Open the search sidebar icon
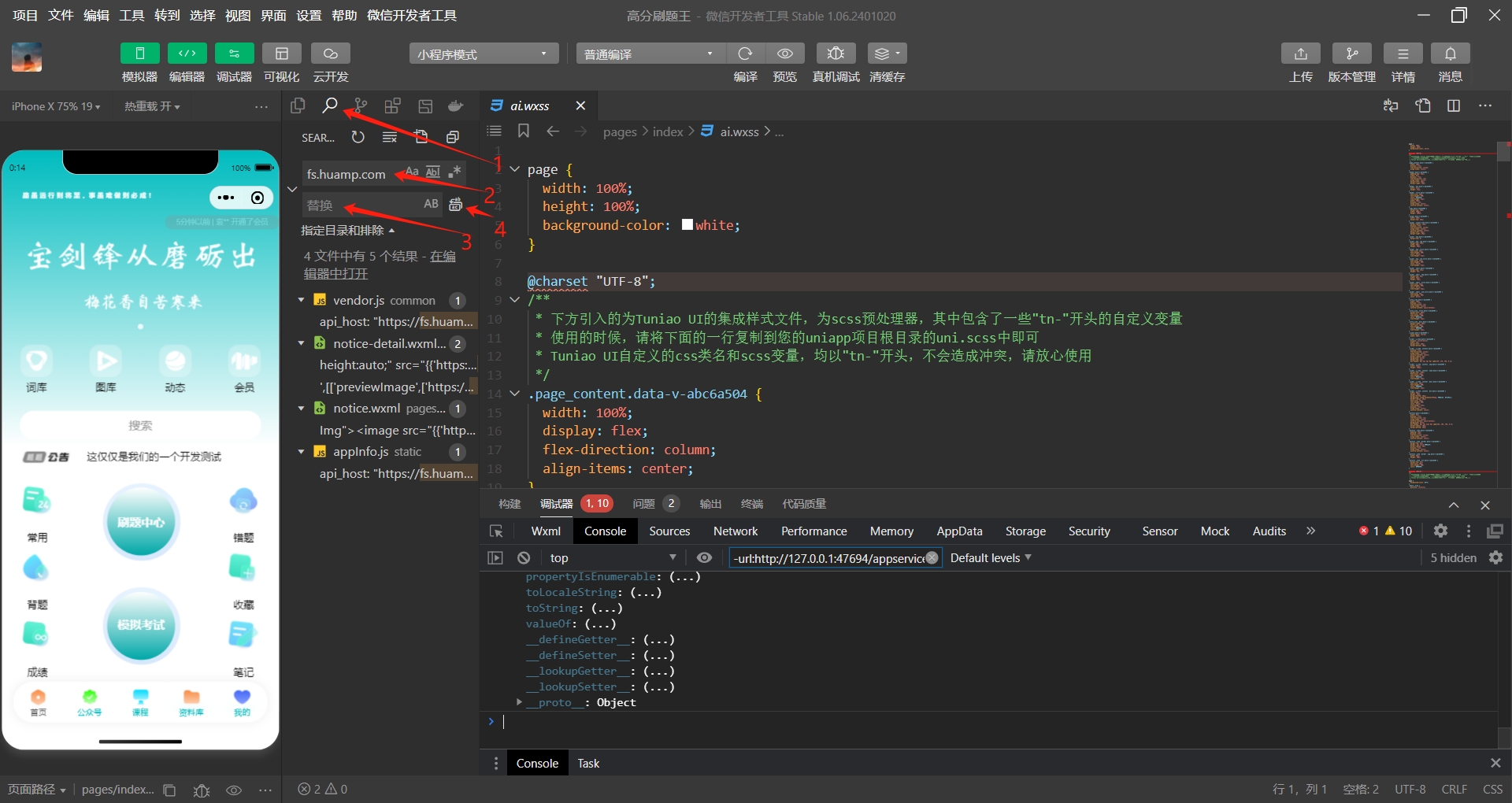Image resolution: width=1512 pixels, height=803 pixels. [330, 105]
